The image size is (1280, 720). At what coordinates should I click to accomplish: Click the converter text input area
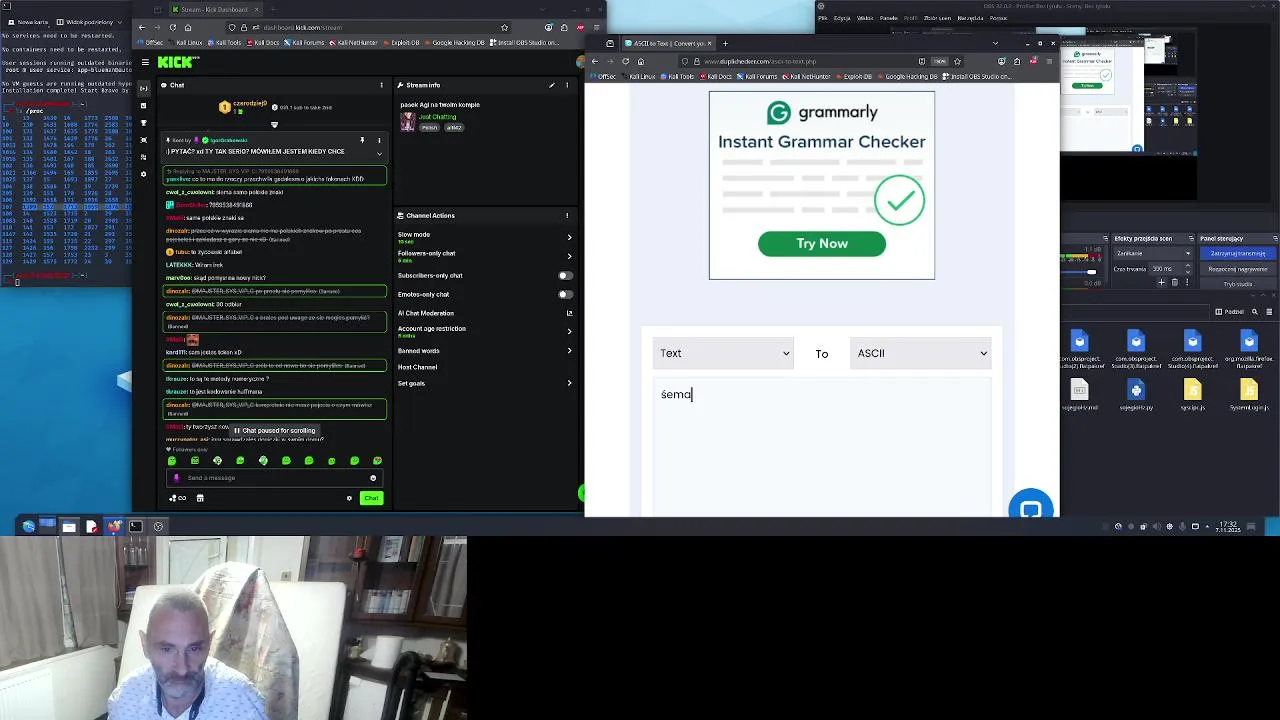click(x=821, y=445)
